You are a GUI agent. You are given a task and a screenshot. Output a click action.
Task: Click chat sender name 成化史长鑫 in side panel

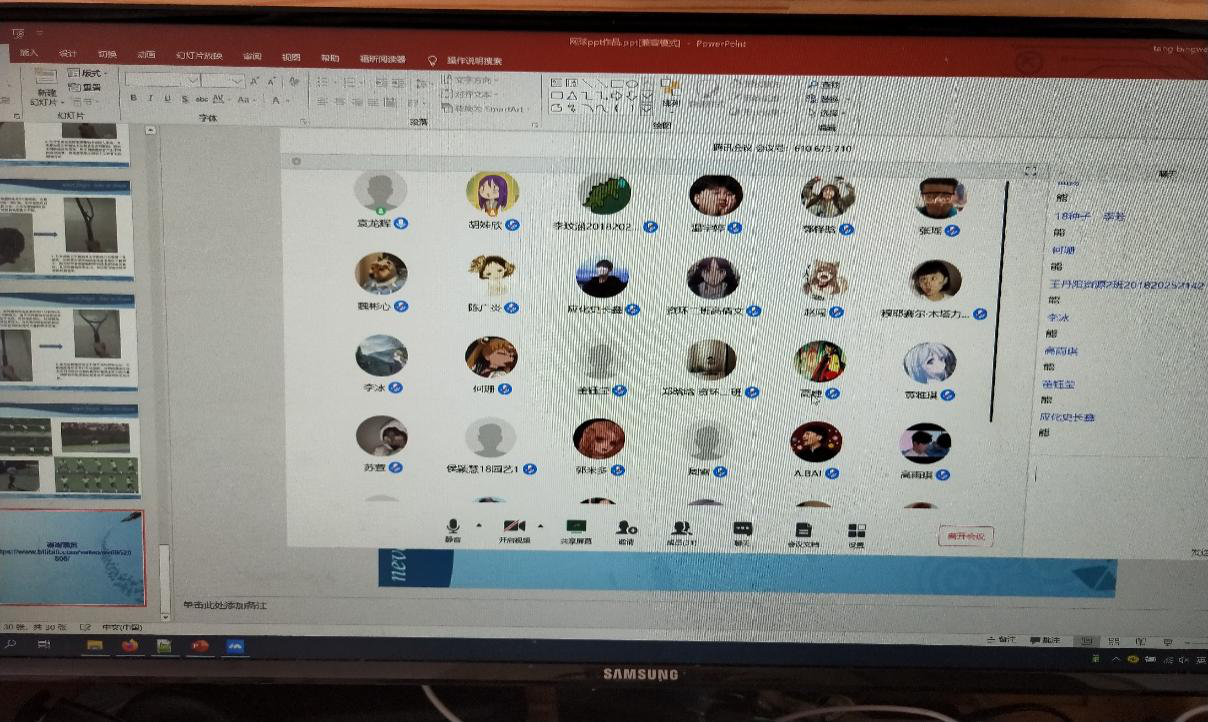pos(1067,416)
